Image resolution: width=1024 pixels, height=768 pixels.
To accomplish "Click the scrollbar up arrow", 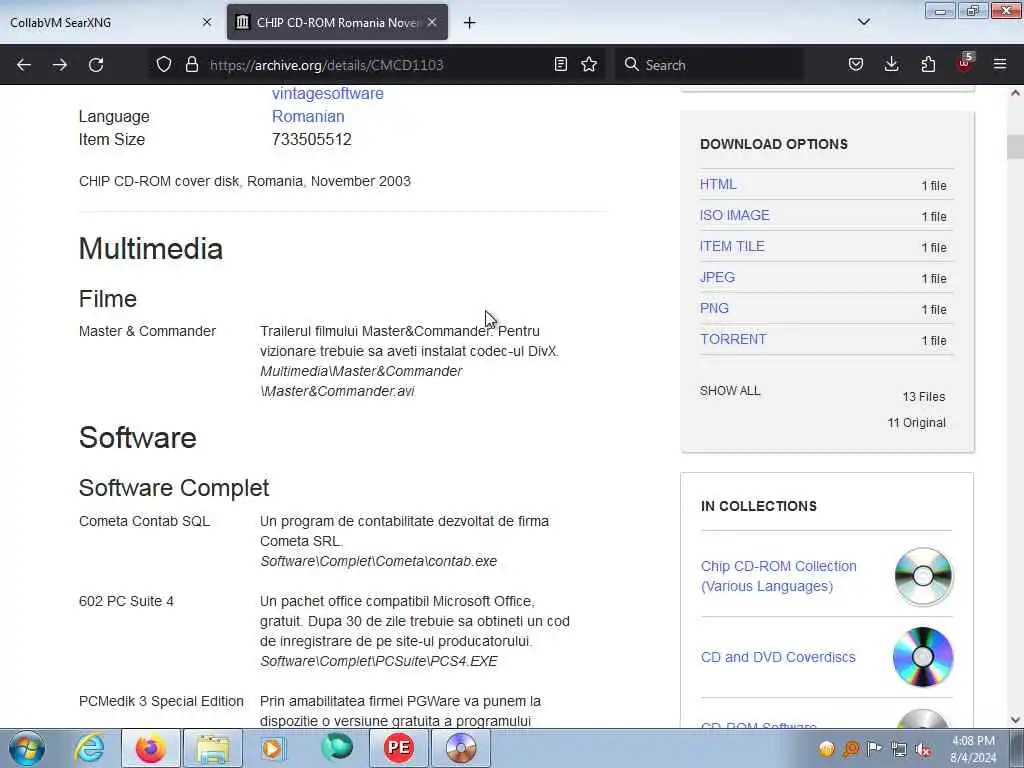I will (1015, 93).
